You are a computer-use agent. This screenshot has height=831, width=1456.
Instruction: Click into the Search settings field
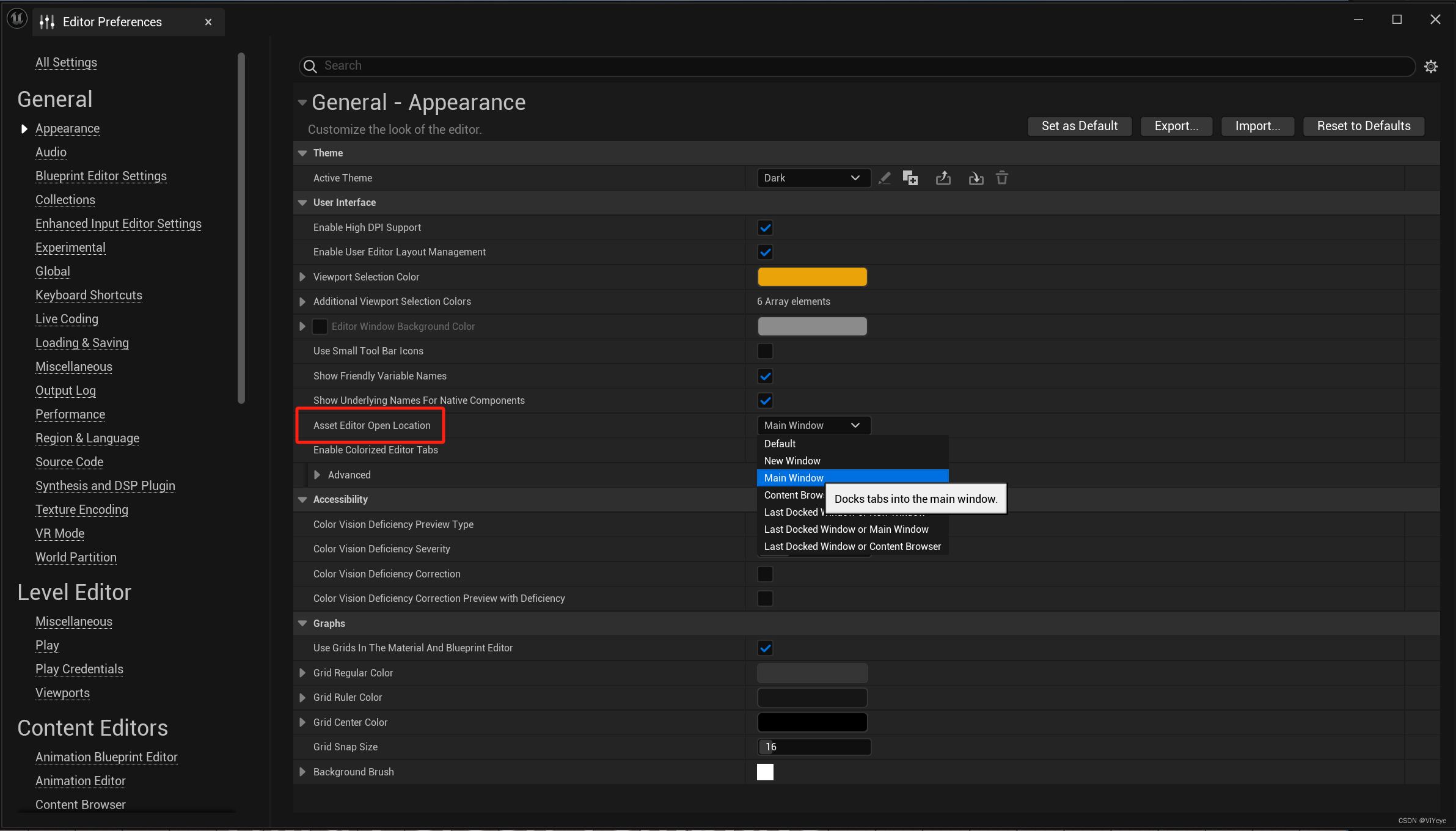[855, 66]
